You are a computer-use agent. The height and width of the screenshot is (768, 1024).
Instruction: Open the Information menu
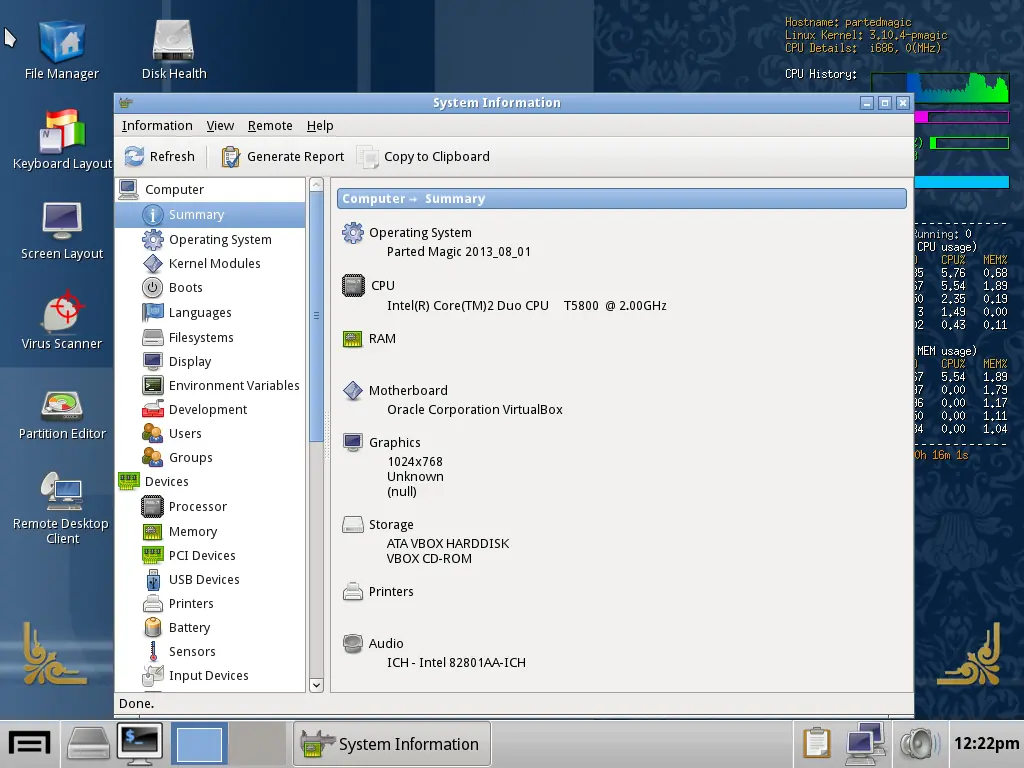pyautogui.click(x=157, y=125)
